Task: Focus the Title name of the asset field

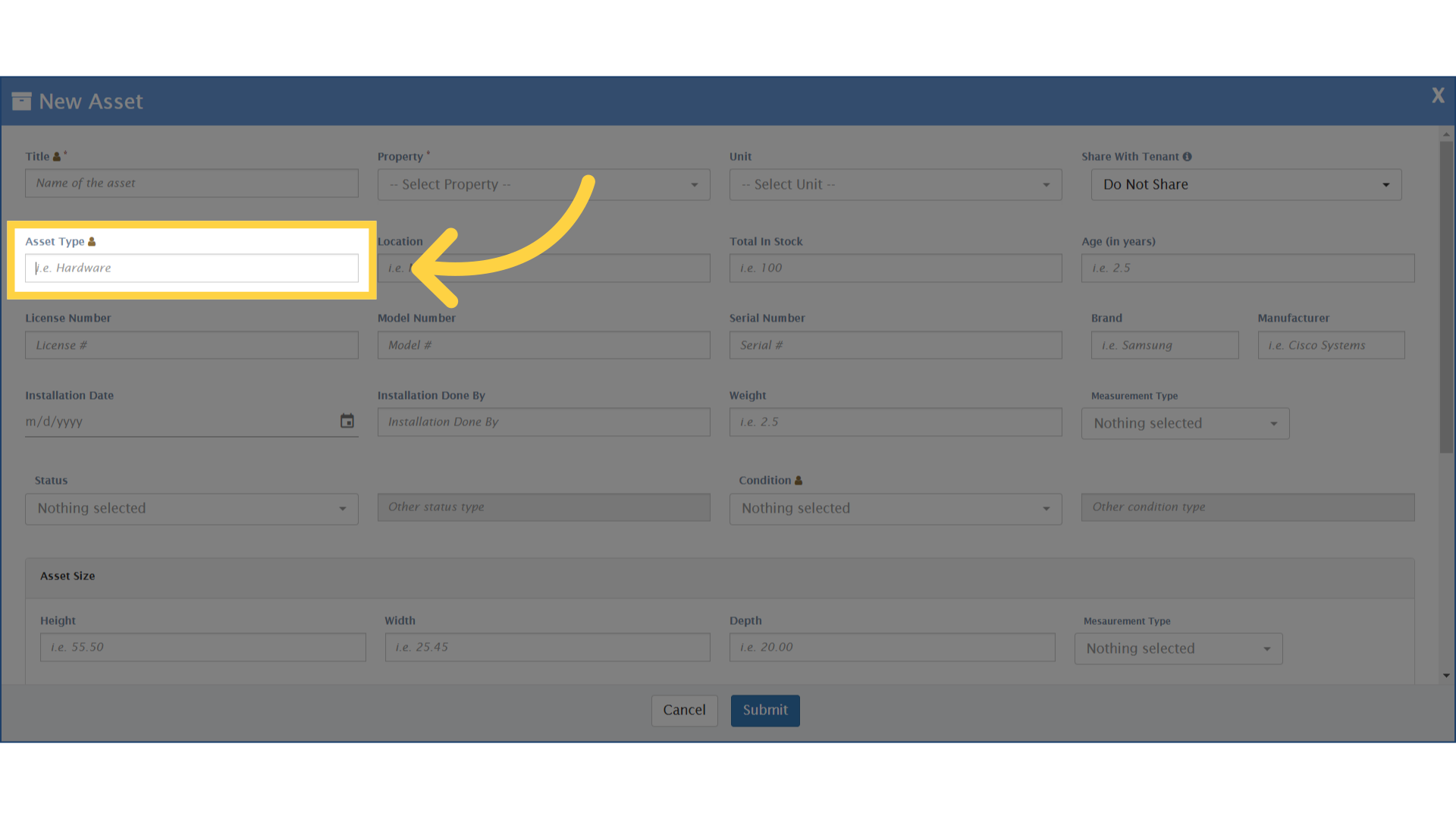Action: pos(192,184)
